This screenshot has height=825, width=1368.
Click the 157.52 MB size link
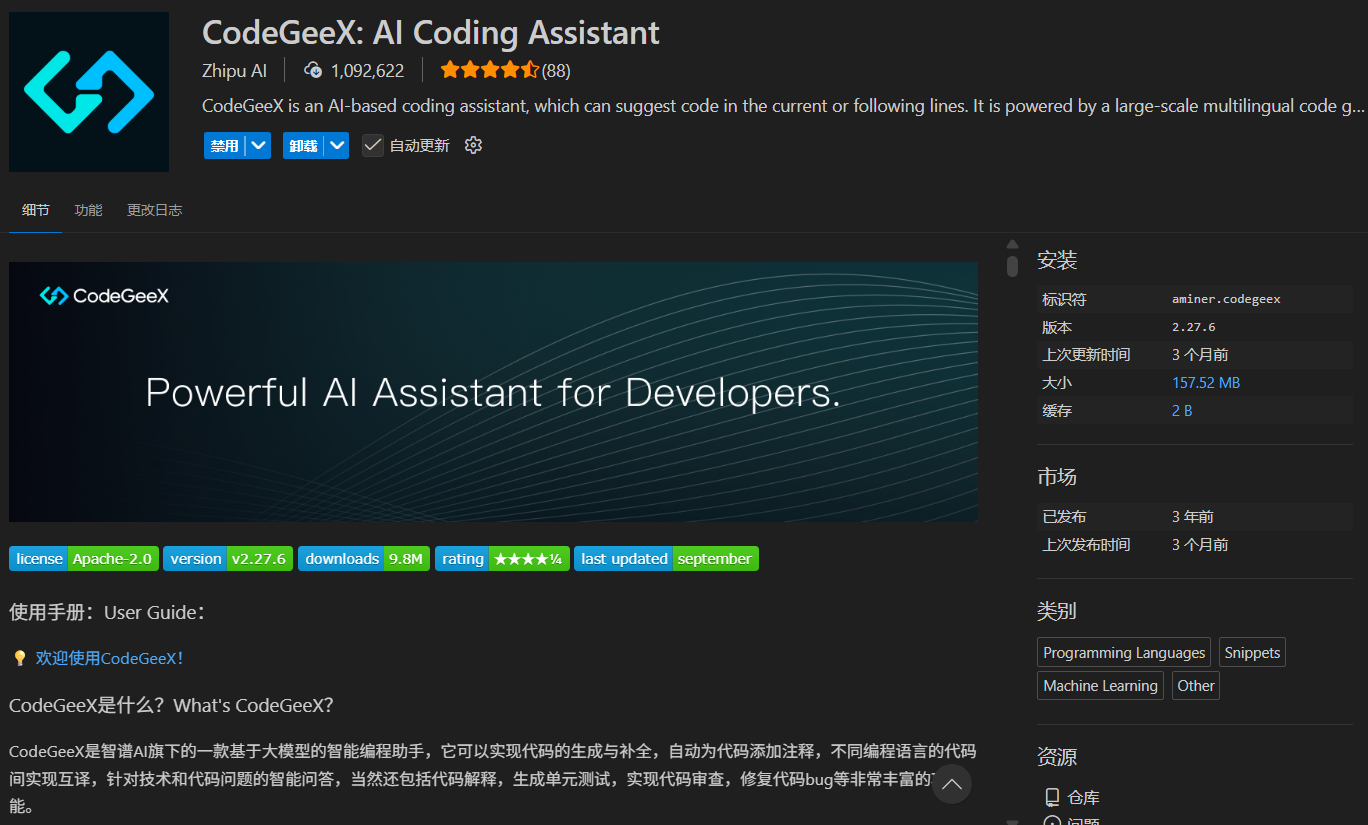pyautogui.click(x=1206, y=383)
